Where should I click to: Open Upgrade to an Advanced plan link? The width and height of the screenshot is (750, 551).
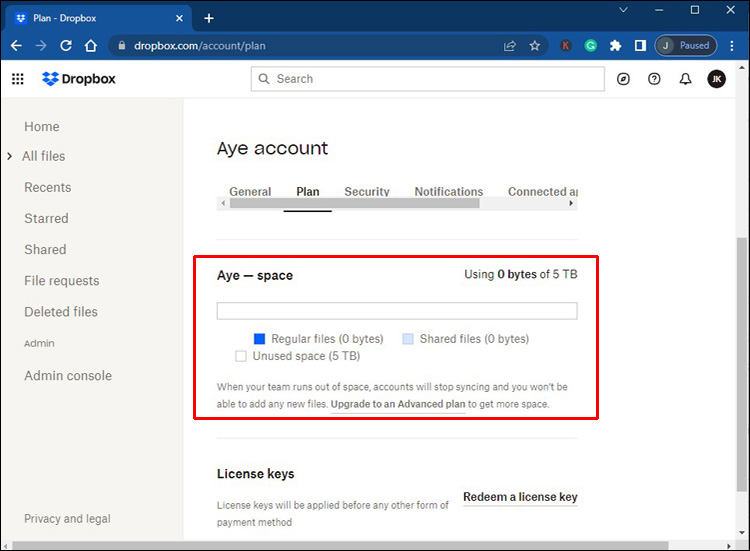398,404
